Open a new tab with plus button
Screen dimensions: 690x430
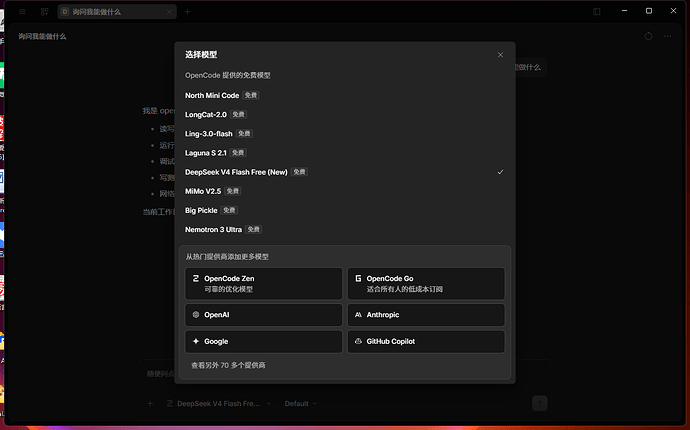[x=187, y=12]
